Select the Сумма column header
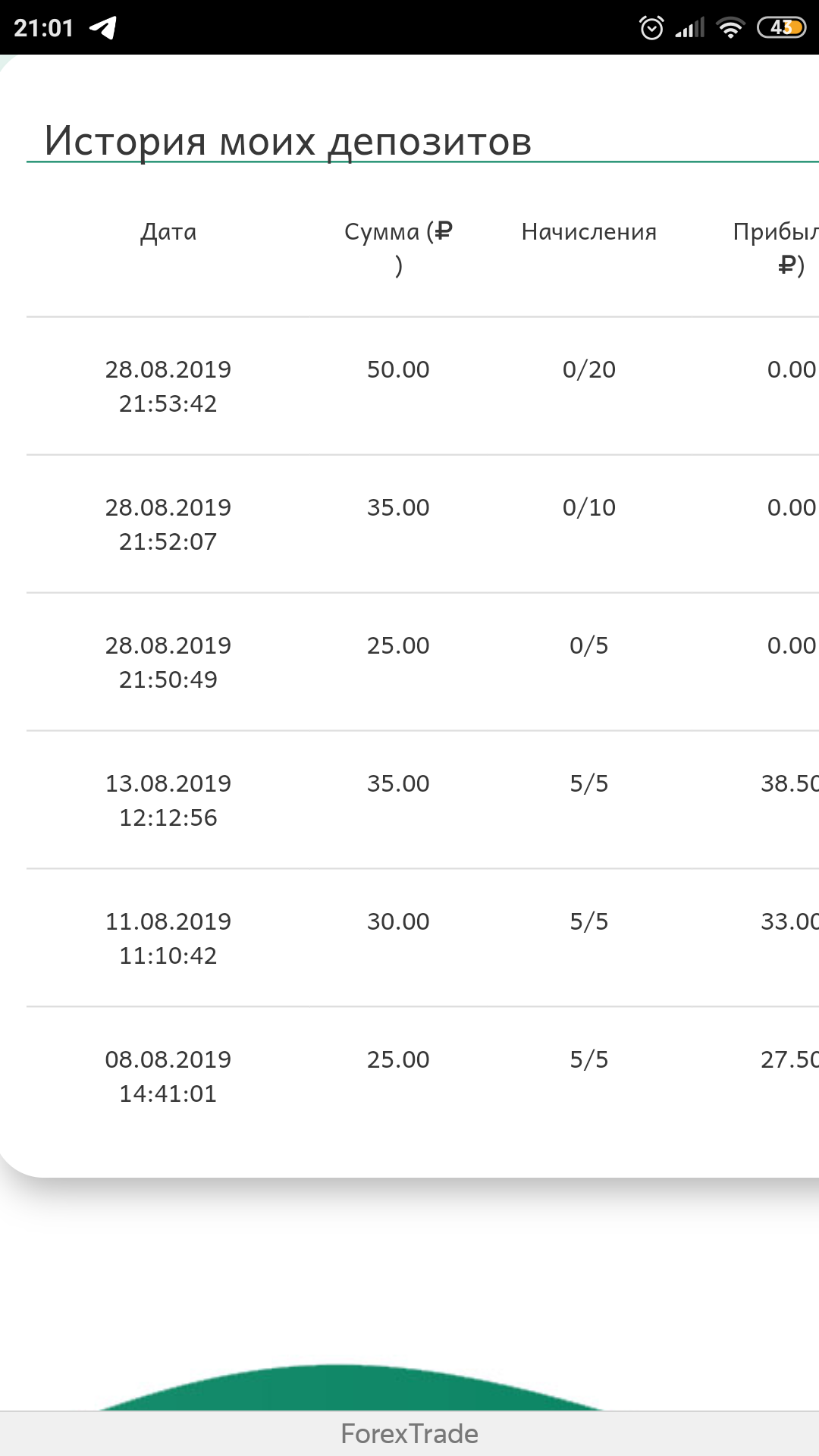819x1456 pixels. pyautogui.click(x=398, y=248)
